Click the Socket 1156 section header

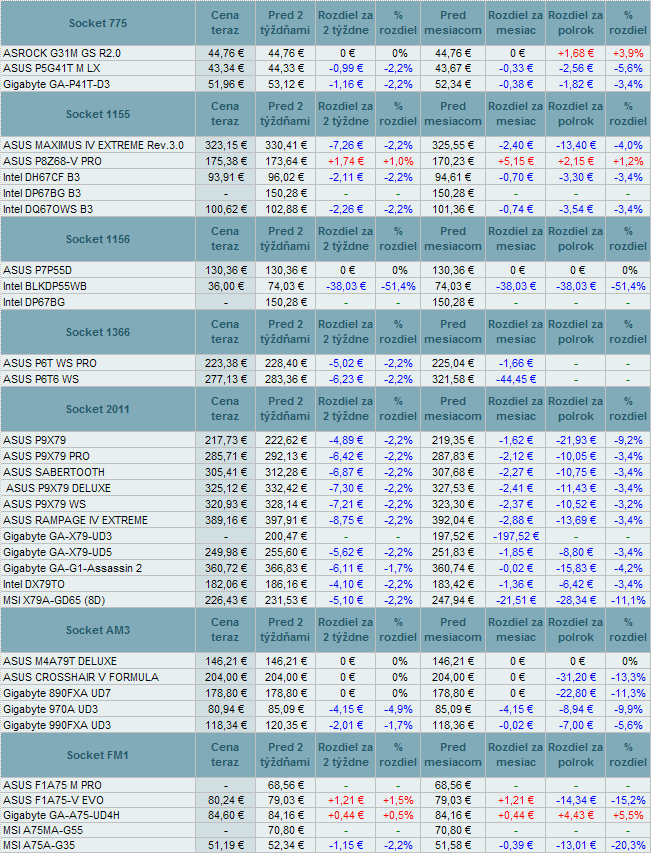click(x=98, y=239)
